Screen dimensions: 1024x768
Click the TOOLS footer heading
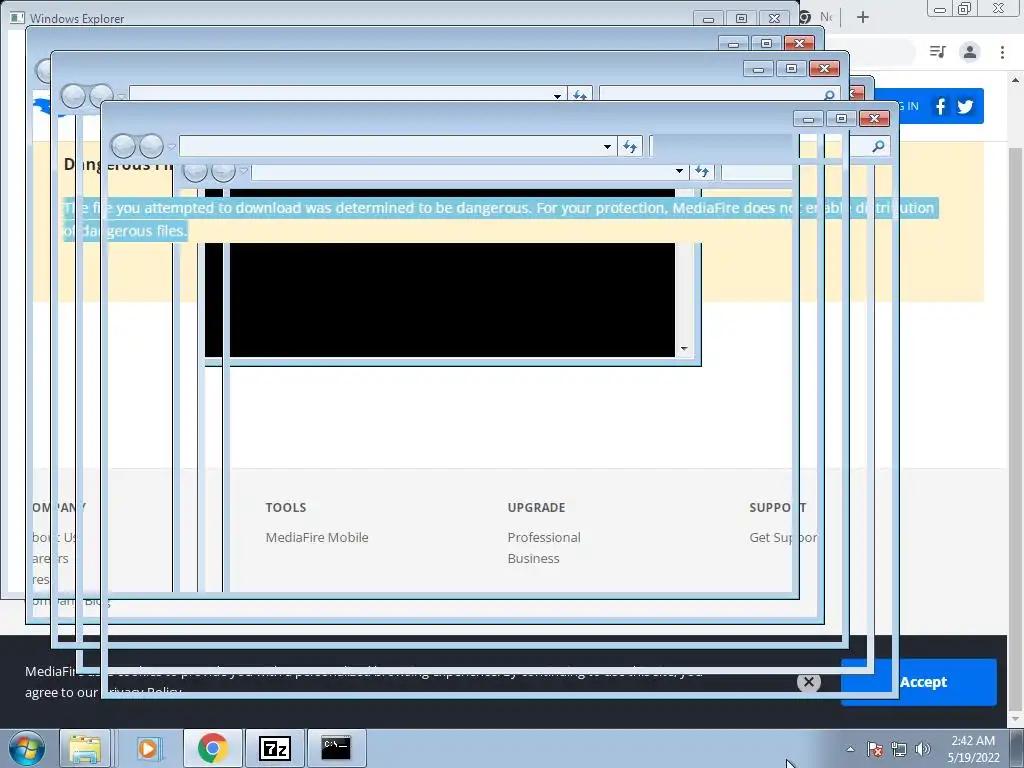pyautogui.click(x=285, y=507)
